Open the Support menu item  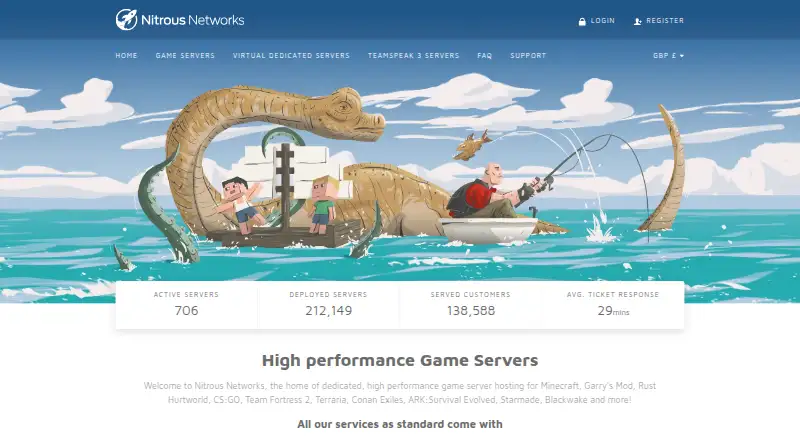pyautogui.click(x=528, y=56)
